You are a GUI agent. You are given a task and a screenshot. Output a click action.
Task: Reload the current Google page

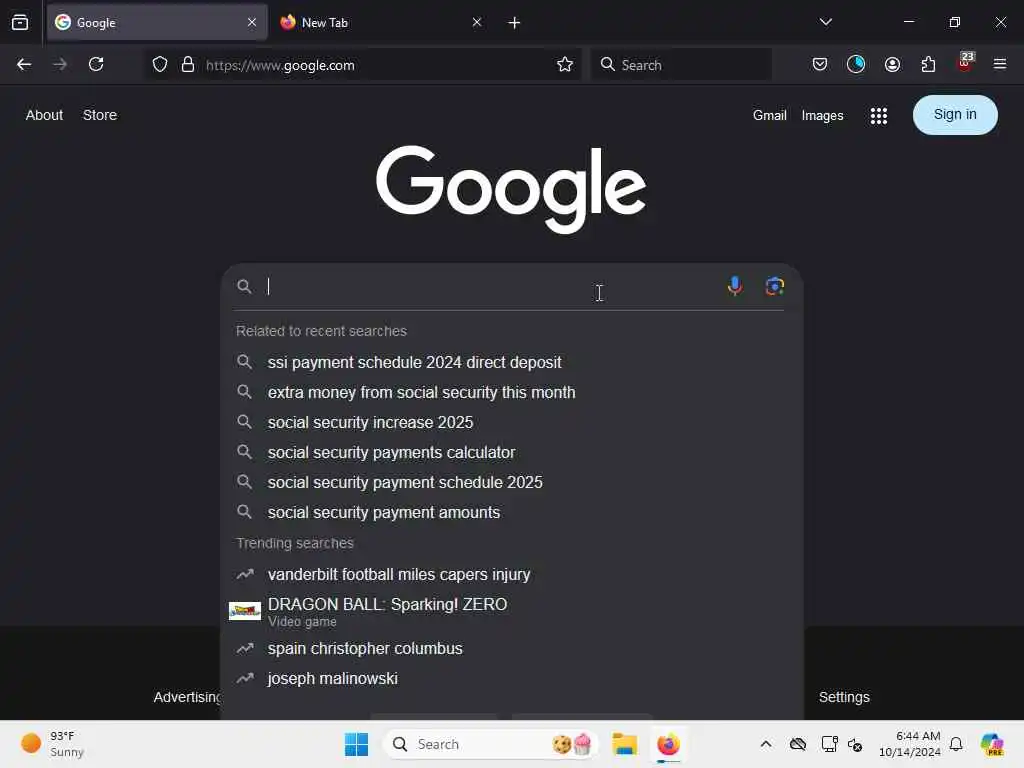click(x=96, y=64)
